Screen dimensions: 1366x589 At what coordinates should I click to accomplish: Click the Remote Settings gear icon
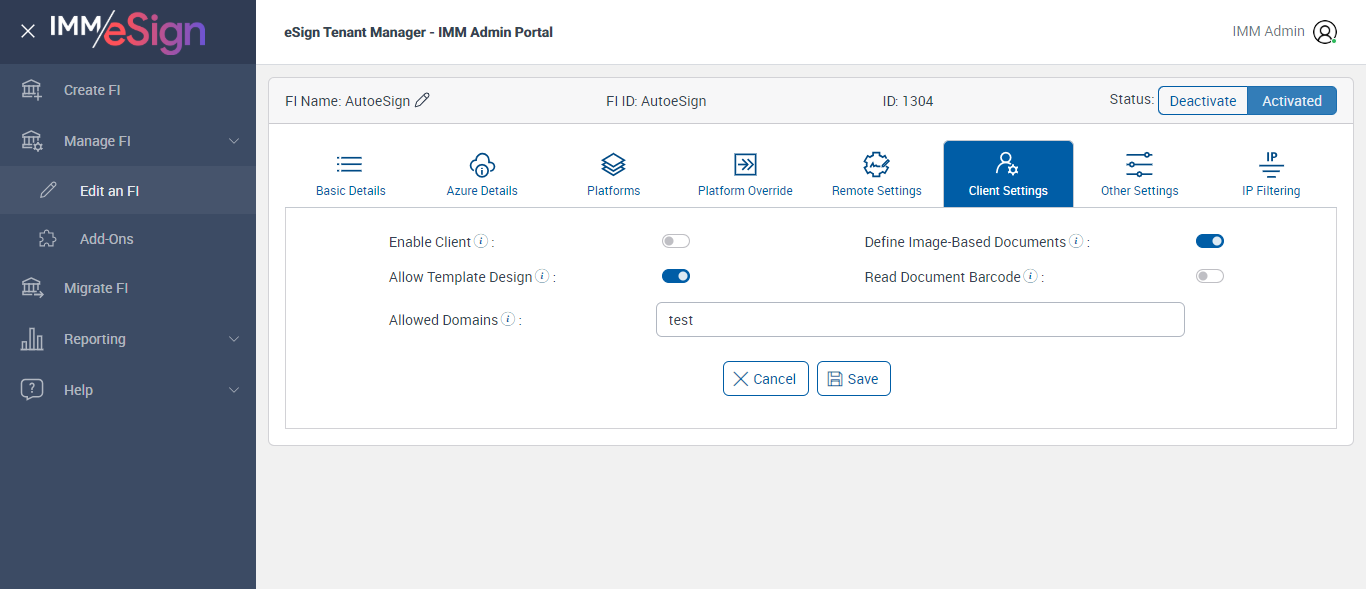click(876, 164)
